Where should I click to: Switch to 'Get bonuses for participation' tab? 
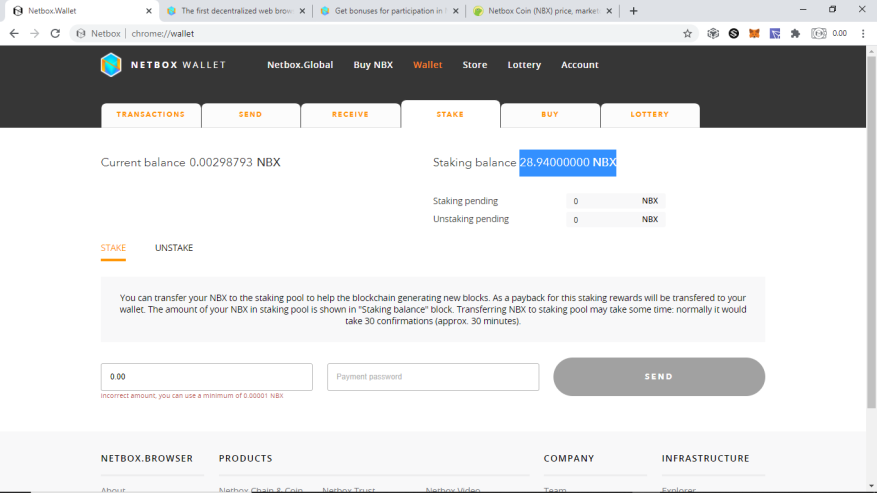coord(389,11)
